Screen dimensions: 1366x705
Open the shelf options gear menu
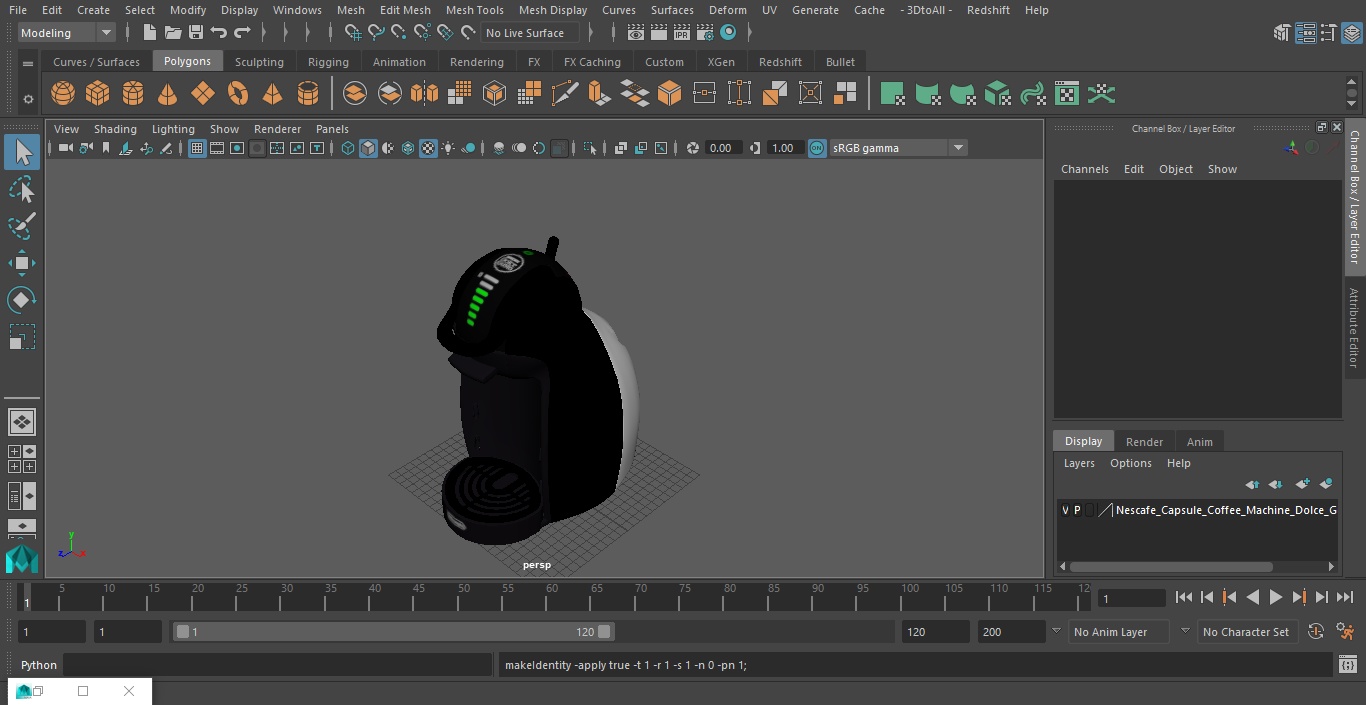[x=28, y=98]
